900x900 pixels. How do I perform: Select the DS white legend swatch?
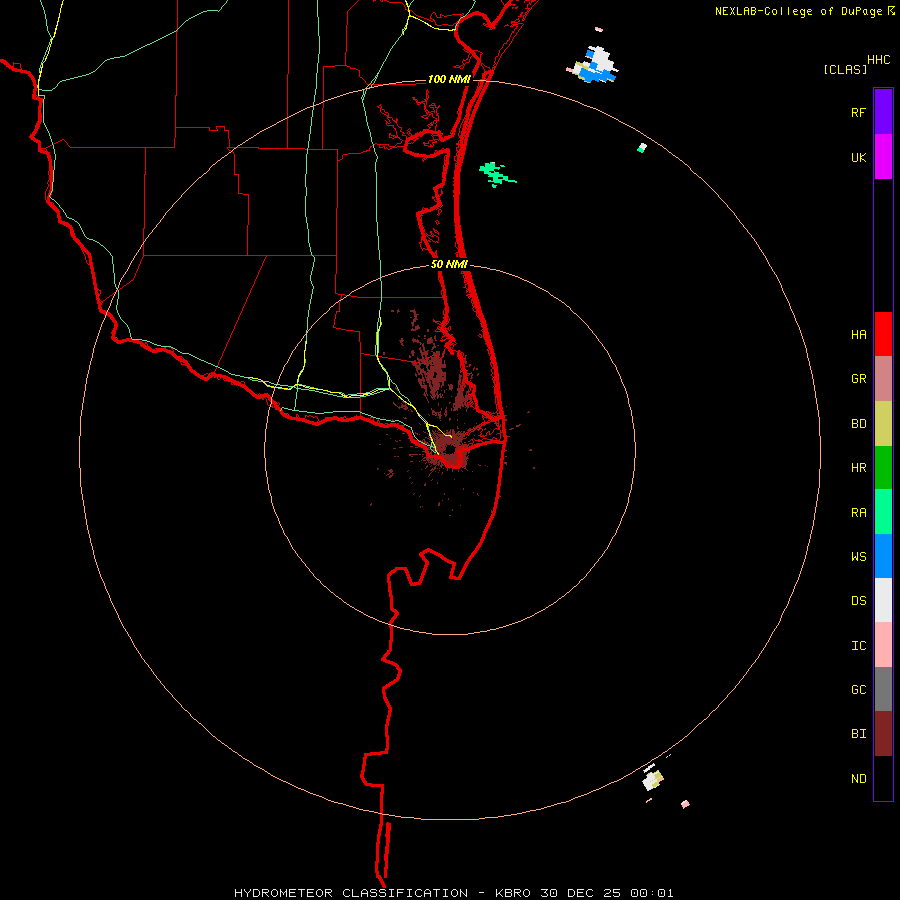pos(883,600)
